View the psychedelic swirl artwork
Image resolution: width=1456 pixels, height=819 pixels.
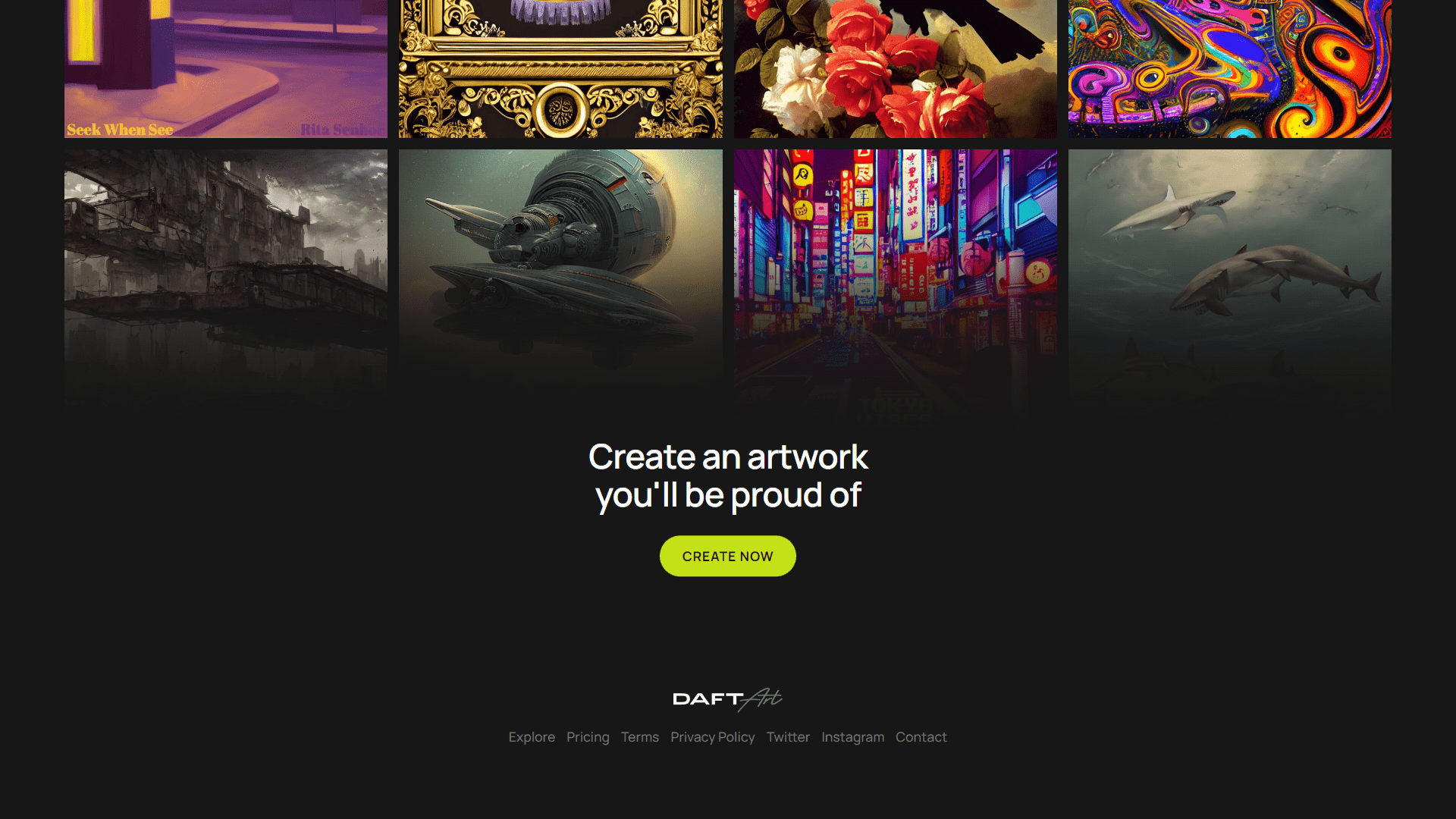(1229, 69)
